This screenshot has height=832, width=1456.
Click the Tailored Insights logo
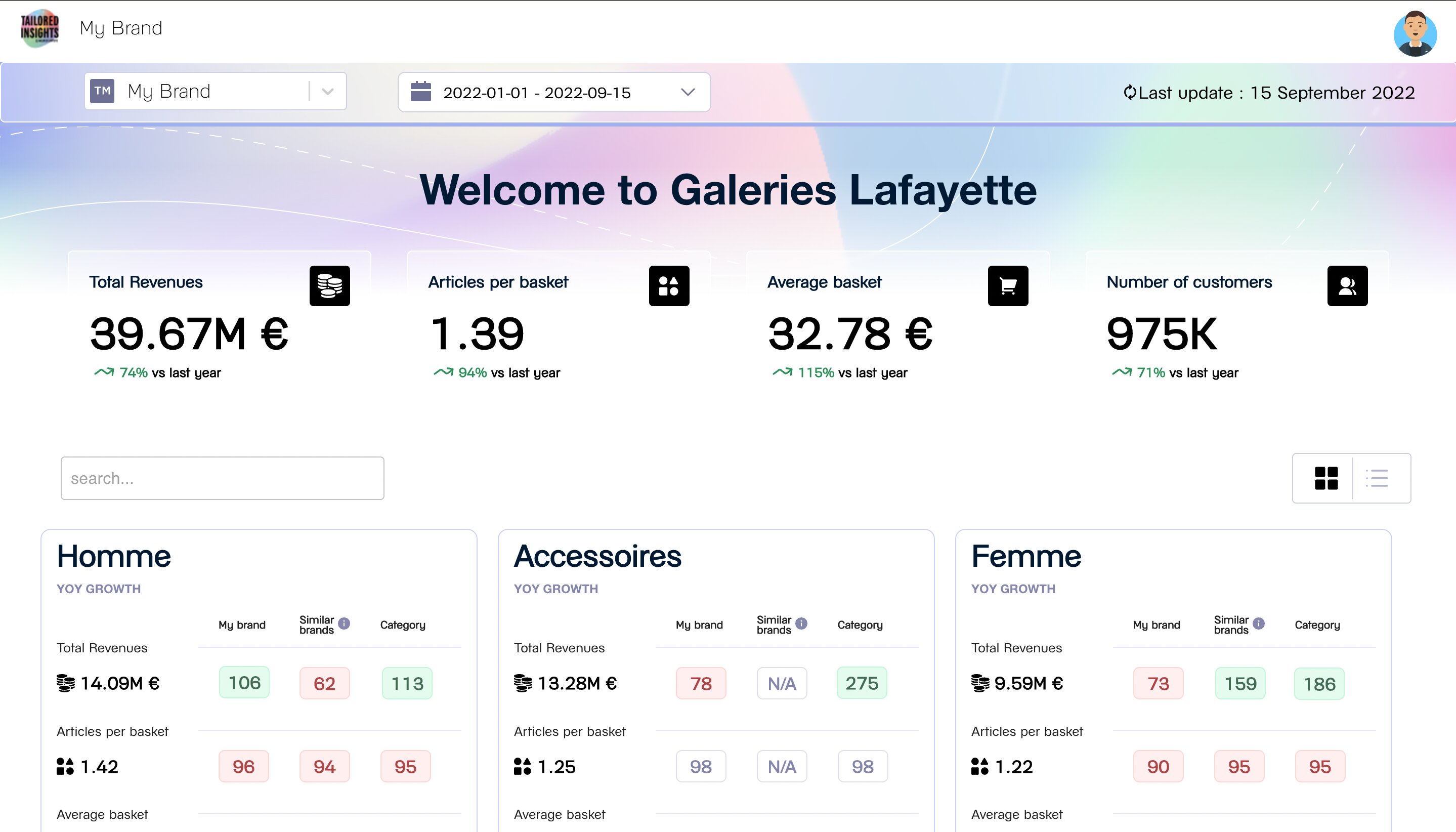tap(39, 28)
